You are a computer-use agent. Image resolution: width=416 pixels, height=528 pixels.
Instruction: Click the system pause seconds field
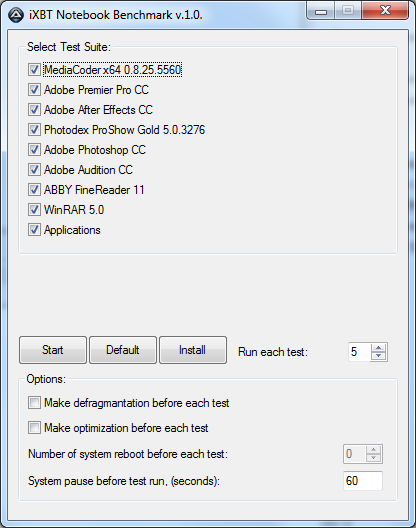(363, 481)
